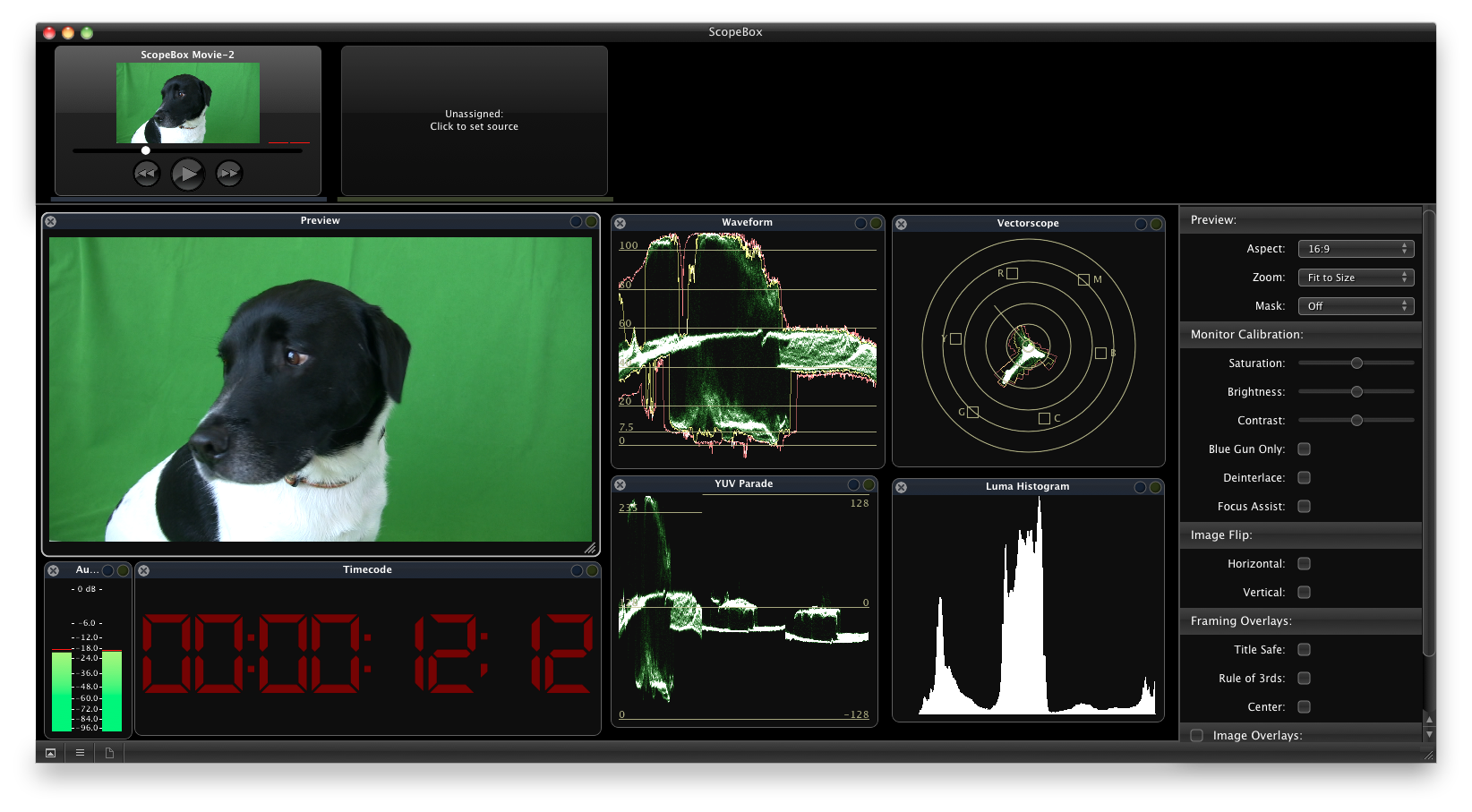Click the Image Flip section header
1472x812 pixels.
[1301, 535]
